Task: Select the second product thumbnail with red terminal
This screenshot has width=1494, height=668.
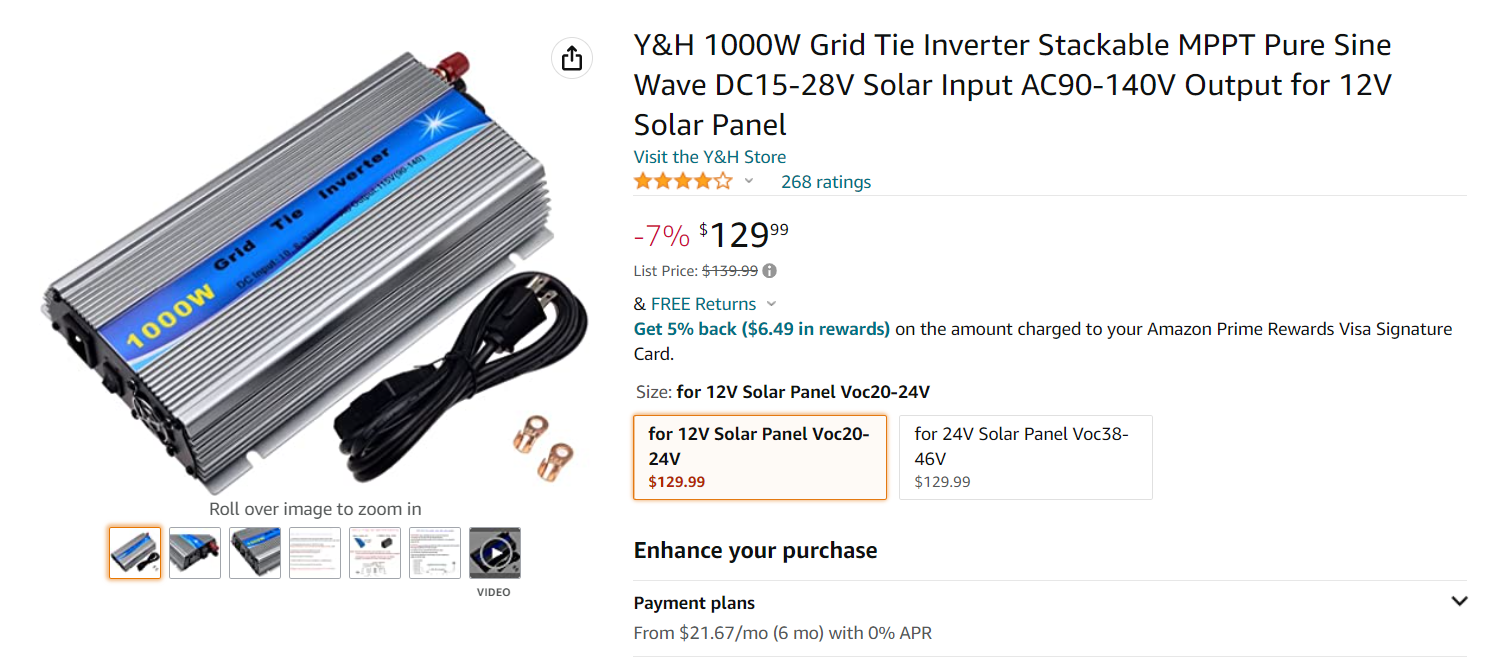Action: point(195,553)
